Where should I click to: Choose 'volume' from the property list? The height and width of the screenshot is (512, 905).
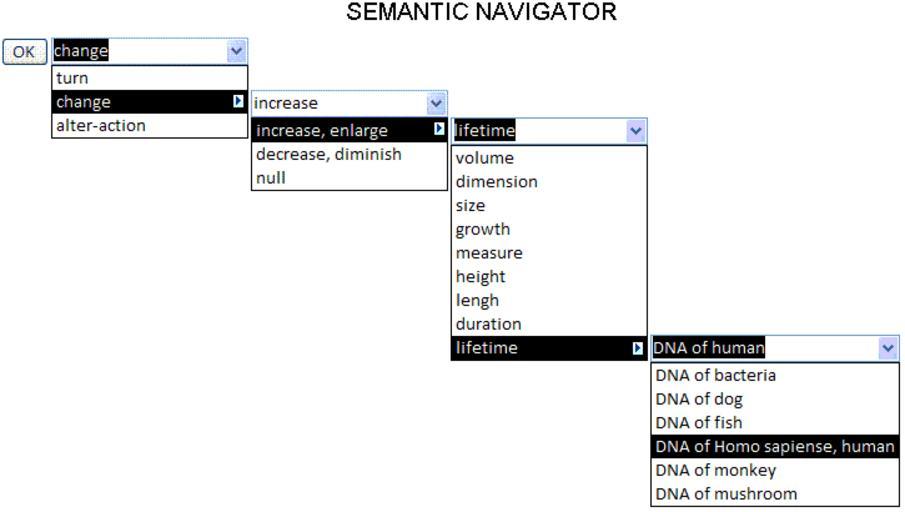pyautogui.click(x=549, y=158)
